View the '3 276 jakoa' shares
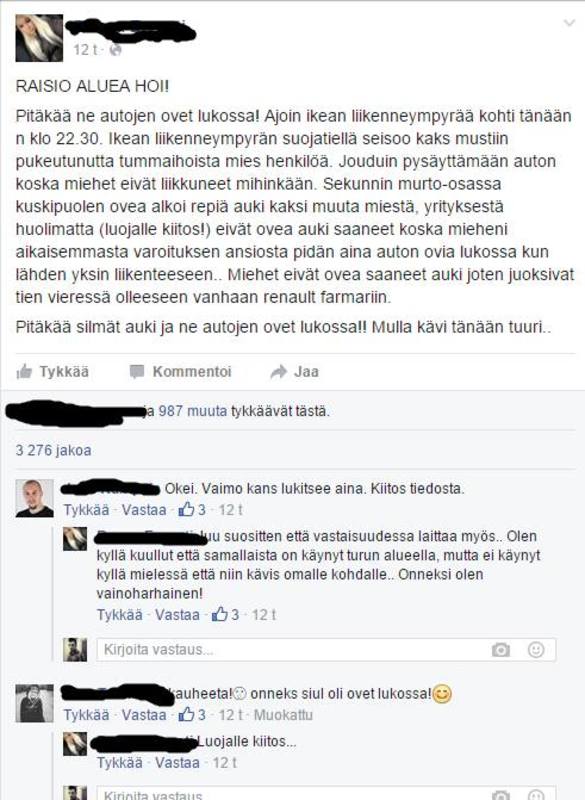 [54, 451]
